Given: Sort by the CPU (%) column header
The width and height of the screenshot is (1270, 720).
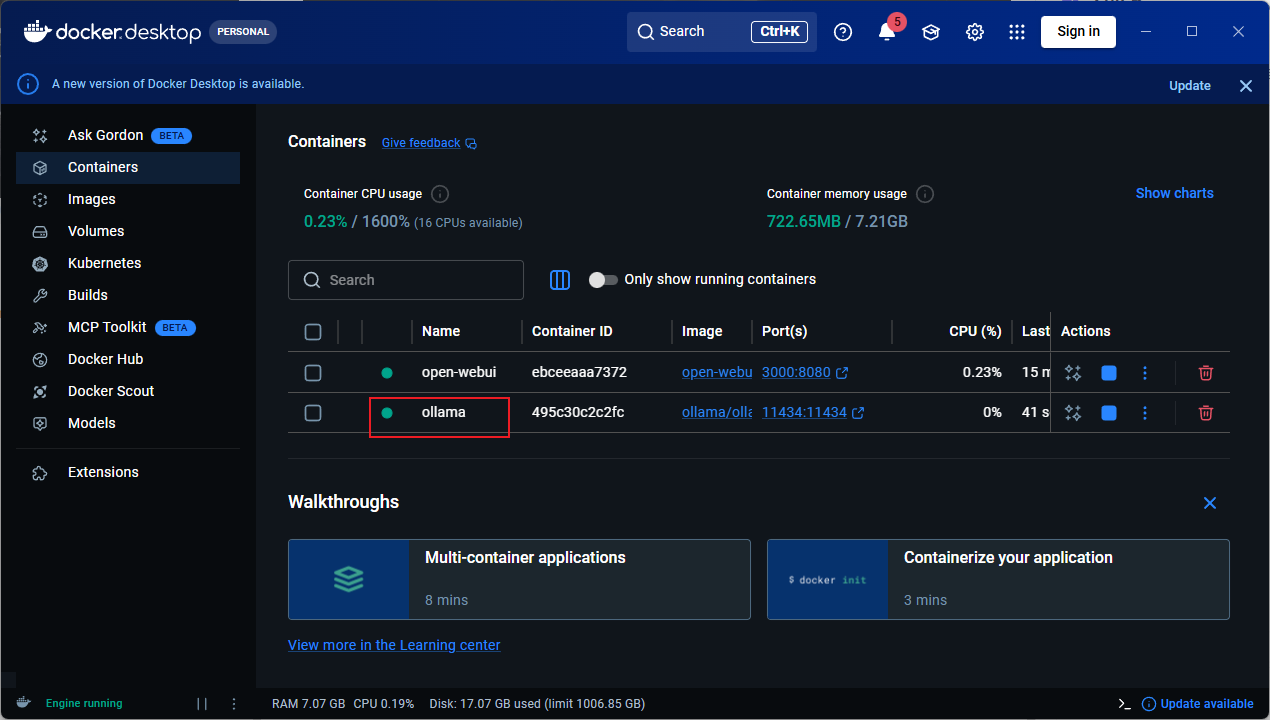Looking at the screenshot, I should coord(975,331).
